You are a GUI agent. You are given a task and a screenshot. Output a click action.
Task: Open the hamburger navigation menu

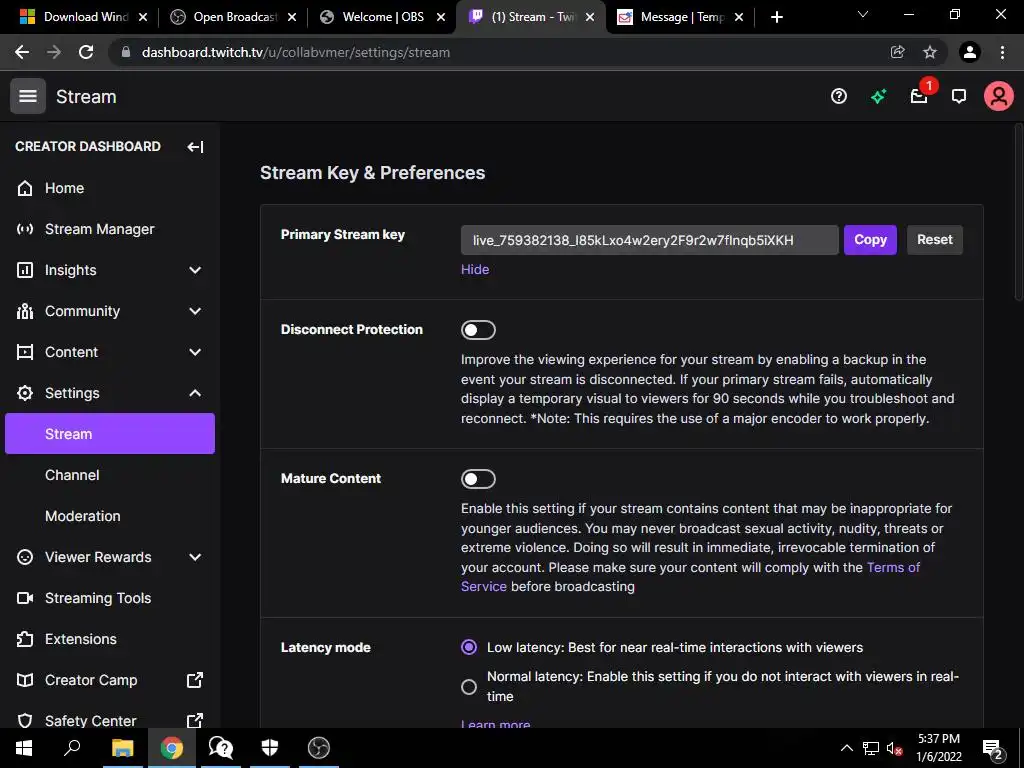click(27, 96)
